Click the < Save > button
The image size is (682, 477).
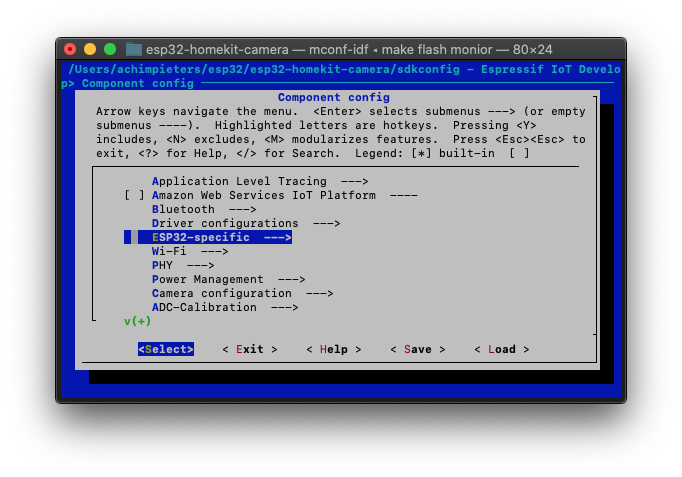[x=418, y=349]
